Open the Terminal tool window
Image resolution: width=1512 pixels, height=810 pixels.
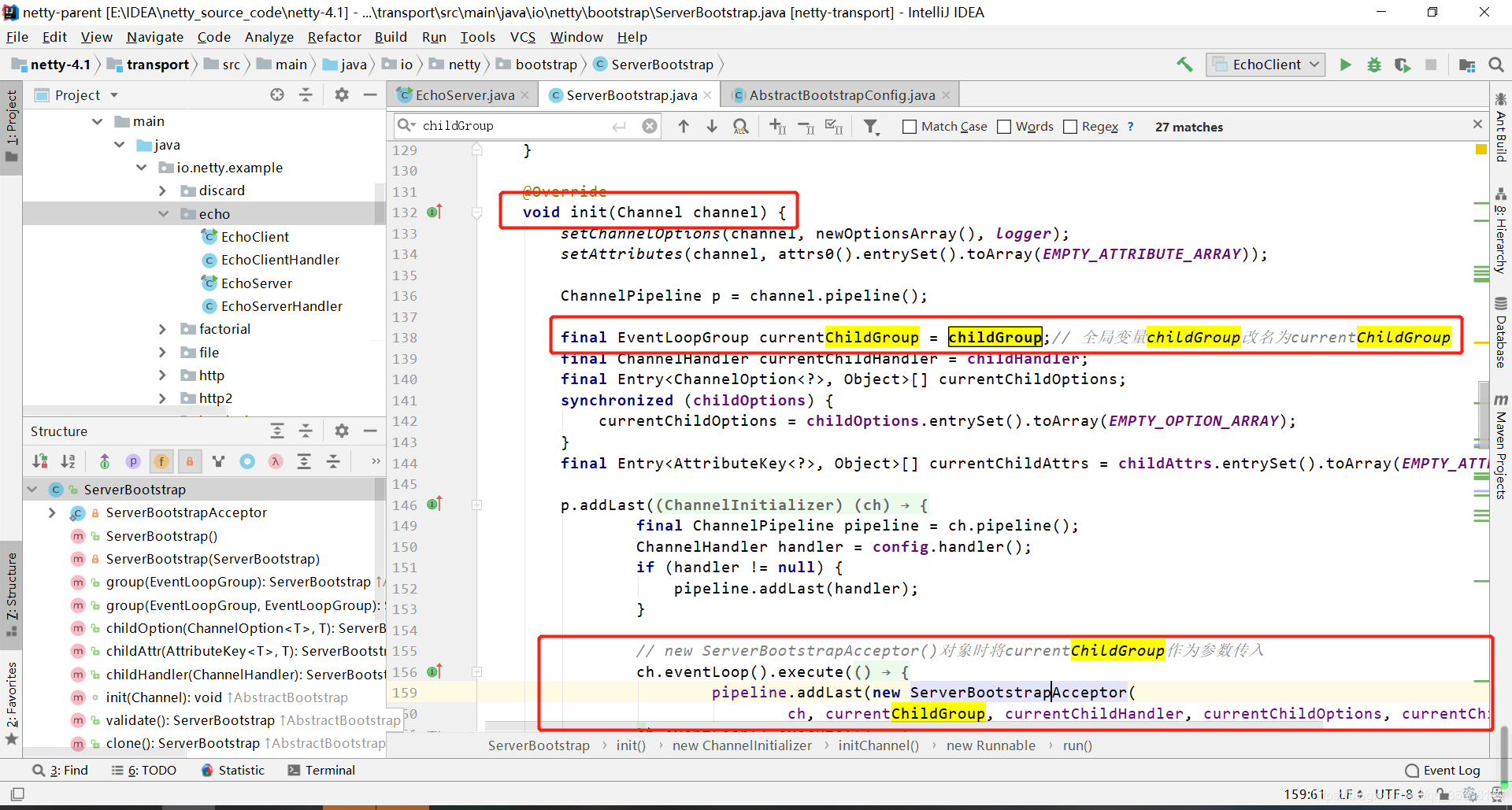pos(321,770)
